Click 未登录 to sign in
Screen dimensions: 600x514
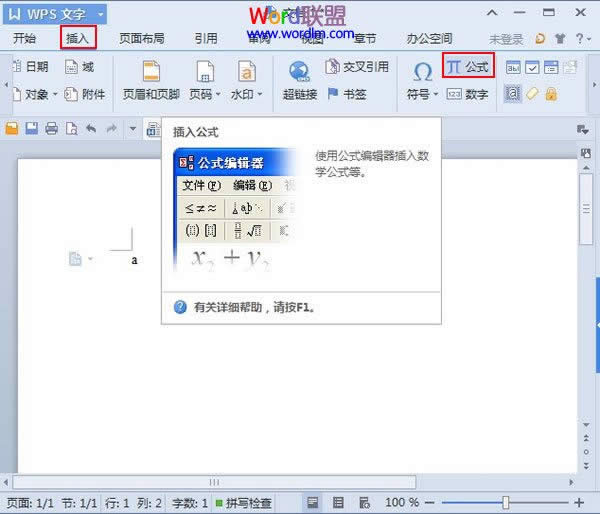tap(506, 39)
